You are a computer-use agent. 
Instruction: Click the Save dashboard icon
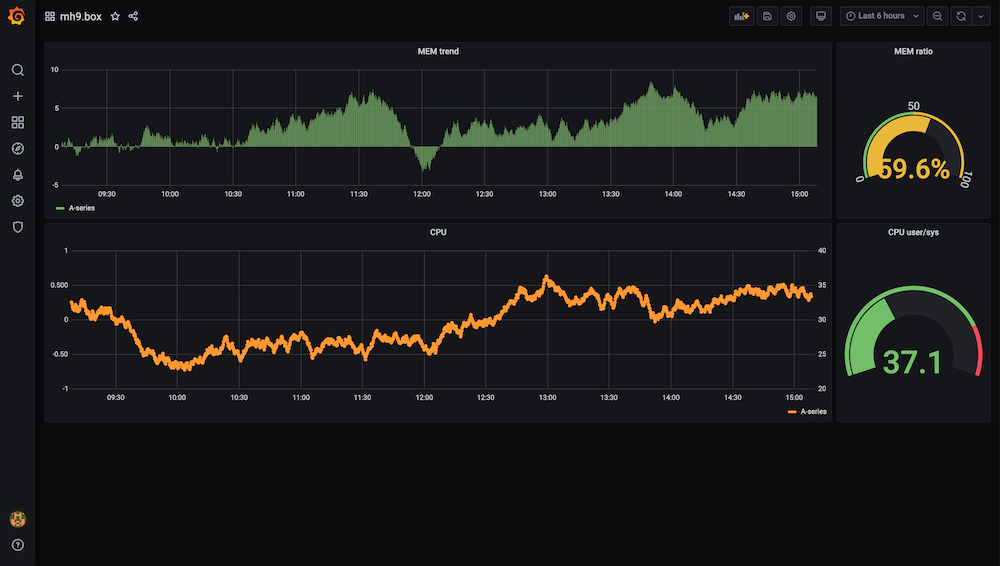767,16
